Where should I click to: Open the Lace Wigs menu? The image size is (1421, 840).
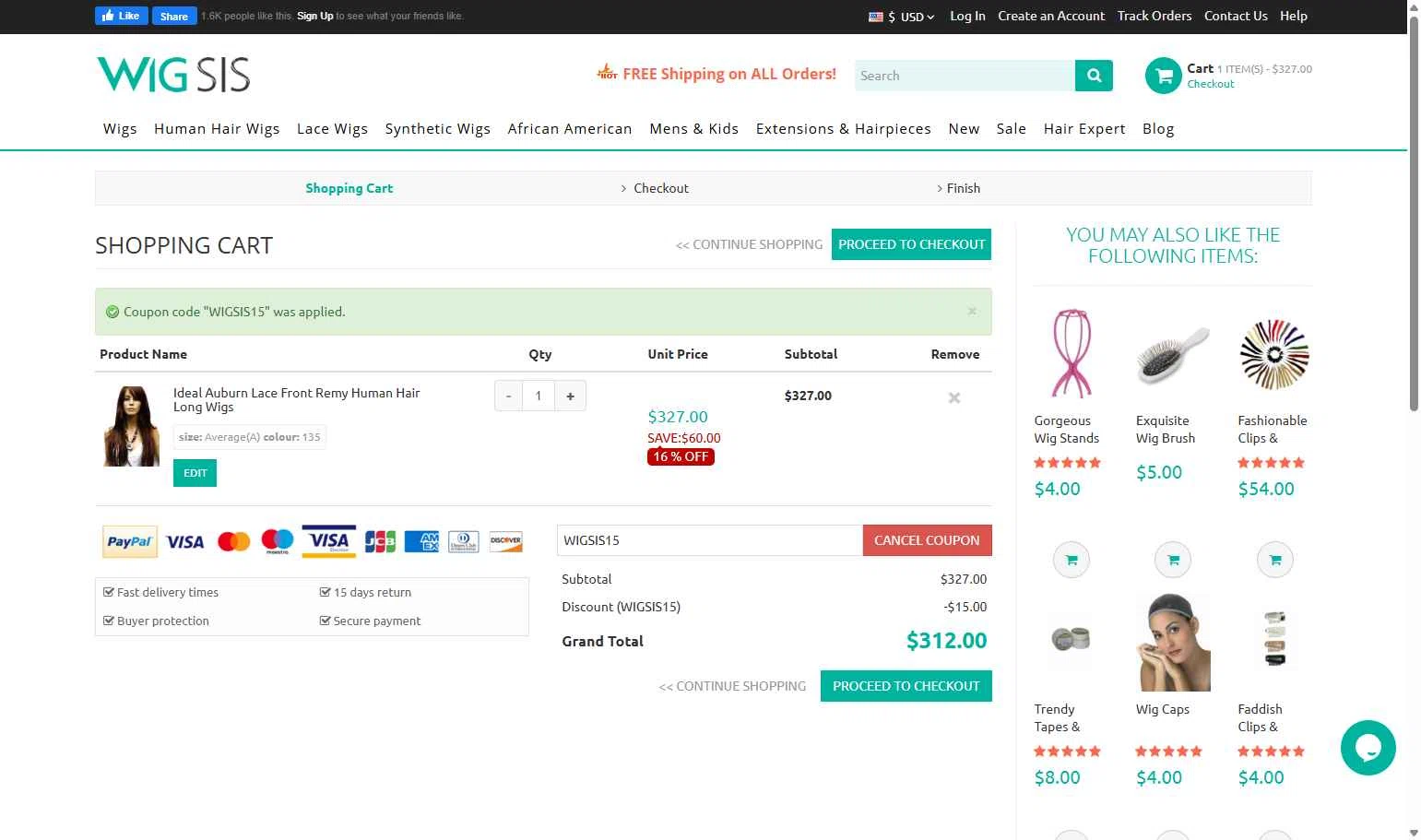(332, 129)
